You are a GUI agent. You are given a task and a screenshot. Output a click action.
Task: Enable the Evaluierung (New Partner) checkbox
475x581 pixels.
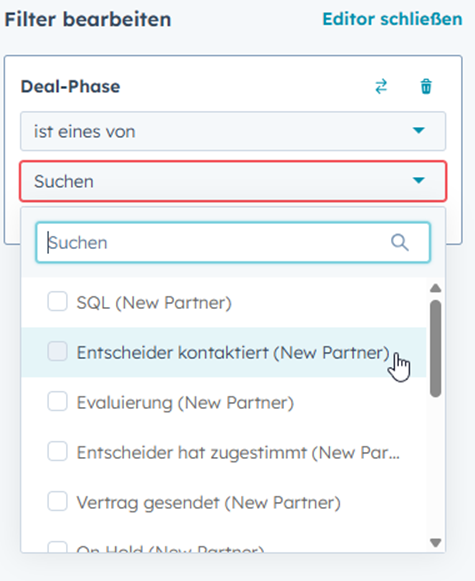pos(57,401)
